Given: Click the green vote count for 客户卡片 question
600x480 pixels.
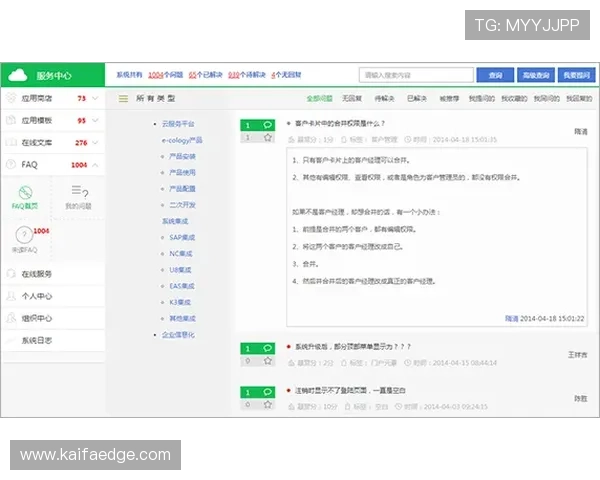Looking at the screenshot, I should coord(248,125).
